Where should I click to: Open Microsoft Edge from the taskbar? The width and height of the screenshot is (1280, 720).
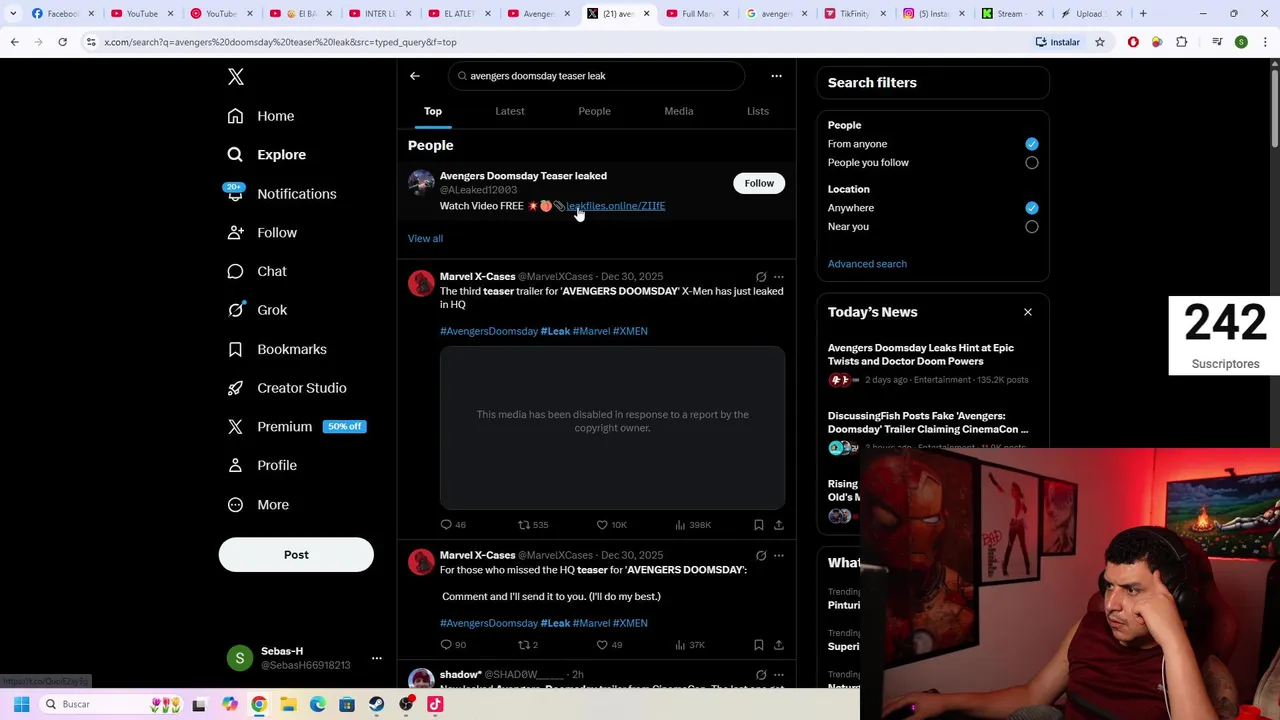pos(317,704)
